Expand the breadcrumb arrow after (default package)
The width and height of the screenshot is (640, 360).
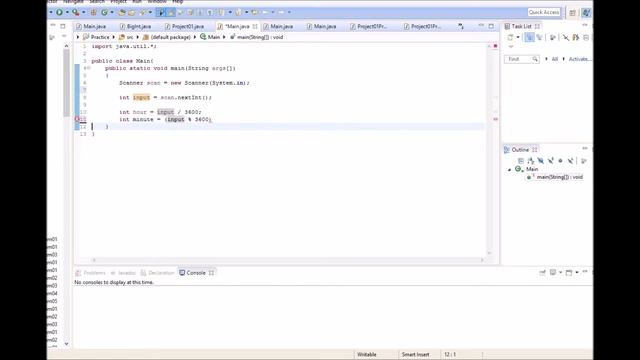[x=195, y=37]
